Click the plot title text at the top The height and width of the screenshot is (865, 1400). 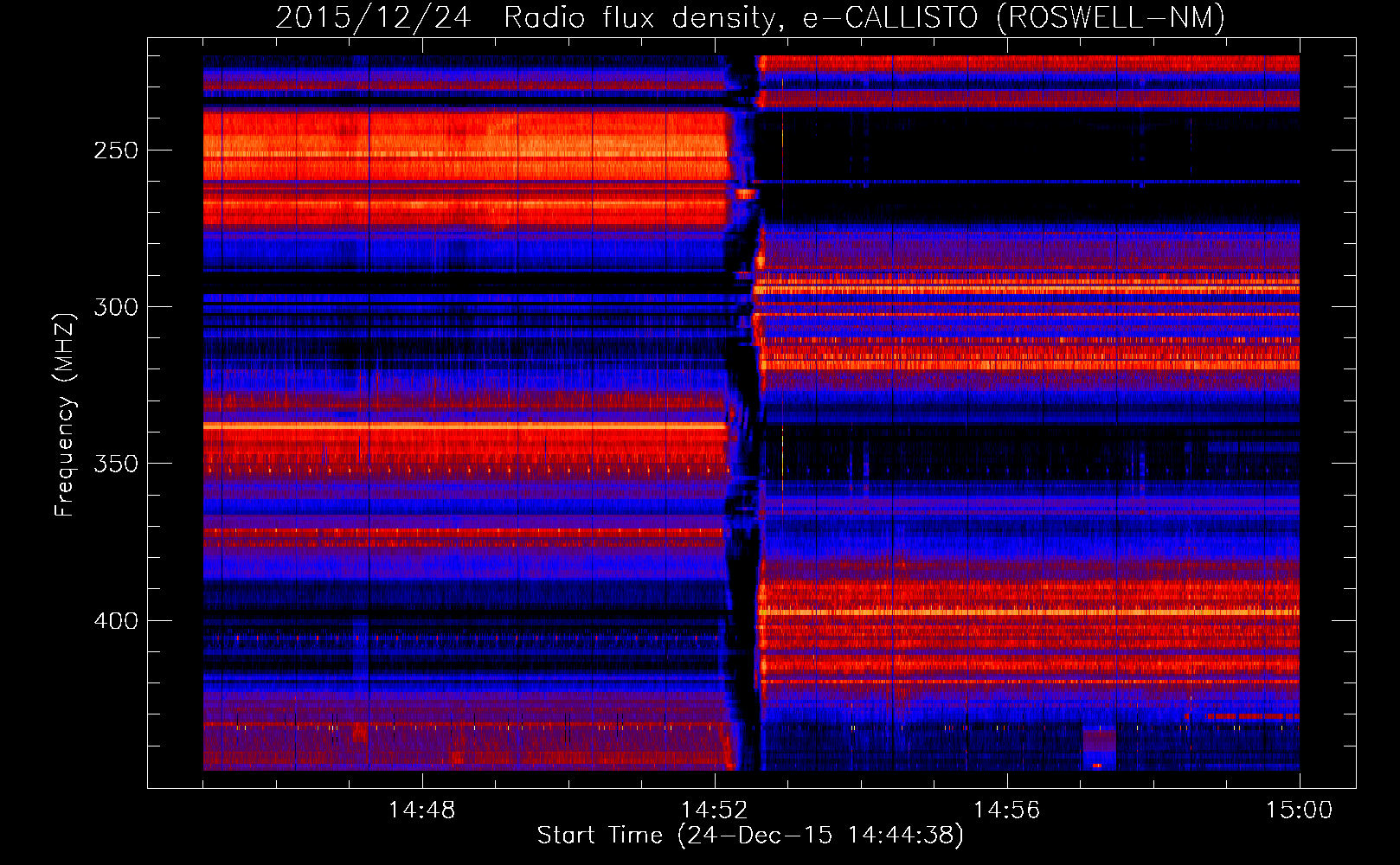coord(749,17)
